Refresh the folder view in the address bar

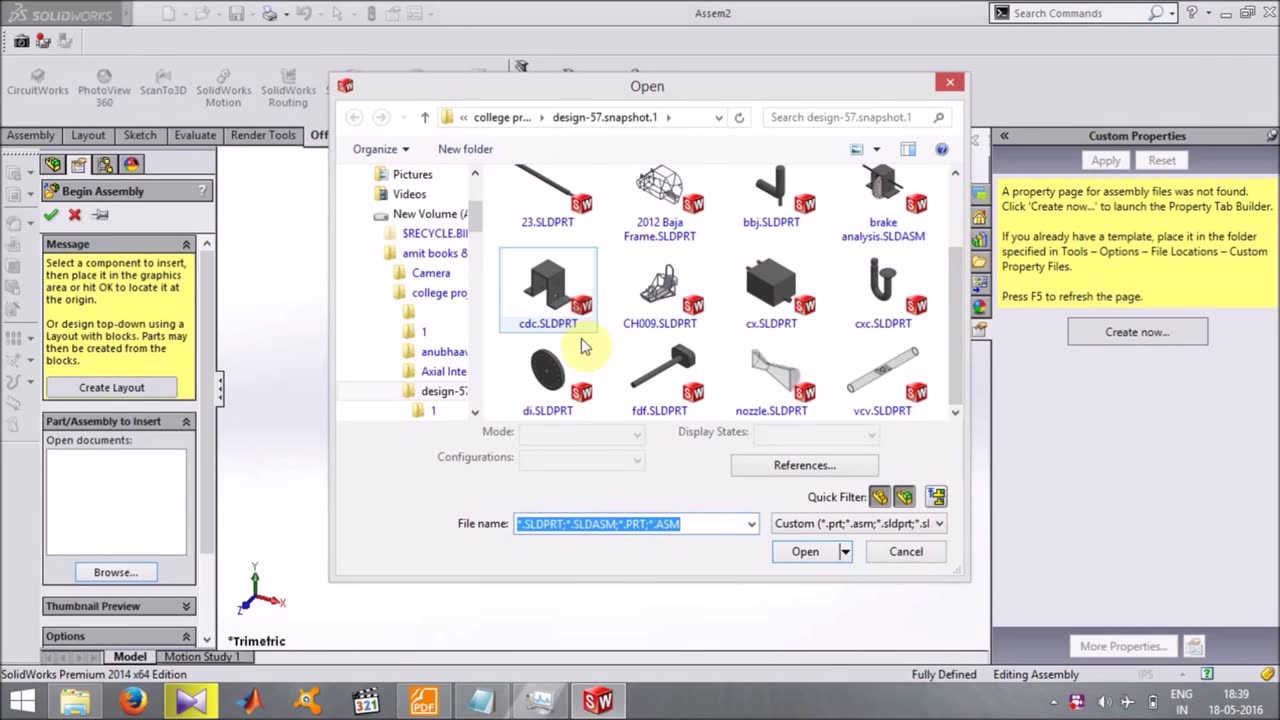pos(739,117)
